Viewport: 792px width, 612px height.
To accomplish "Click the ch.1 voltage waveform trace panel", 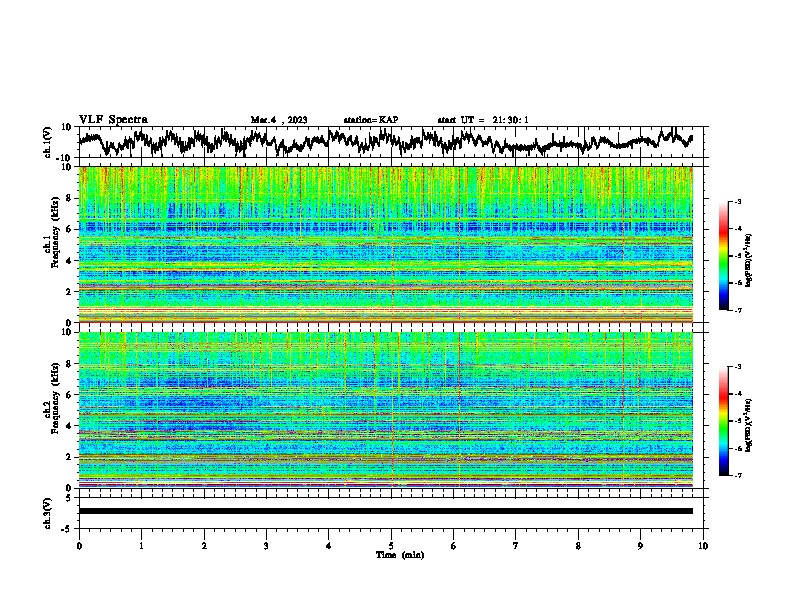I will click(x=393, y=142).
